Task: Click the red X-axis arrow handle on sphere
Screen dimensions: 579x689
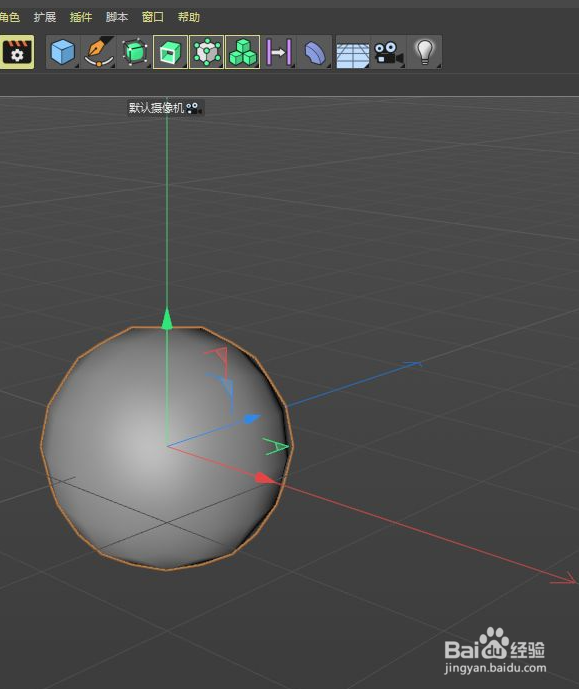Action: coord(264,479)
